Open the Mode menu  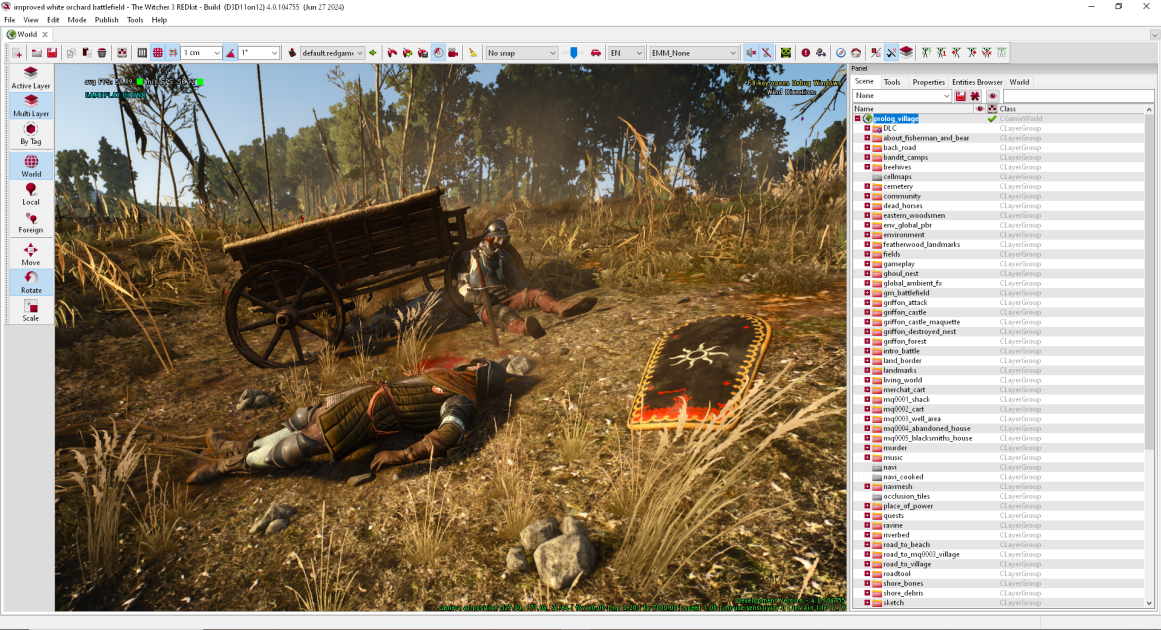pos(77,20)
